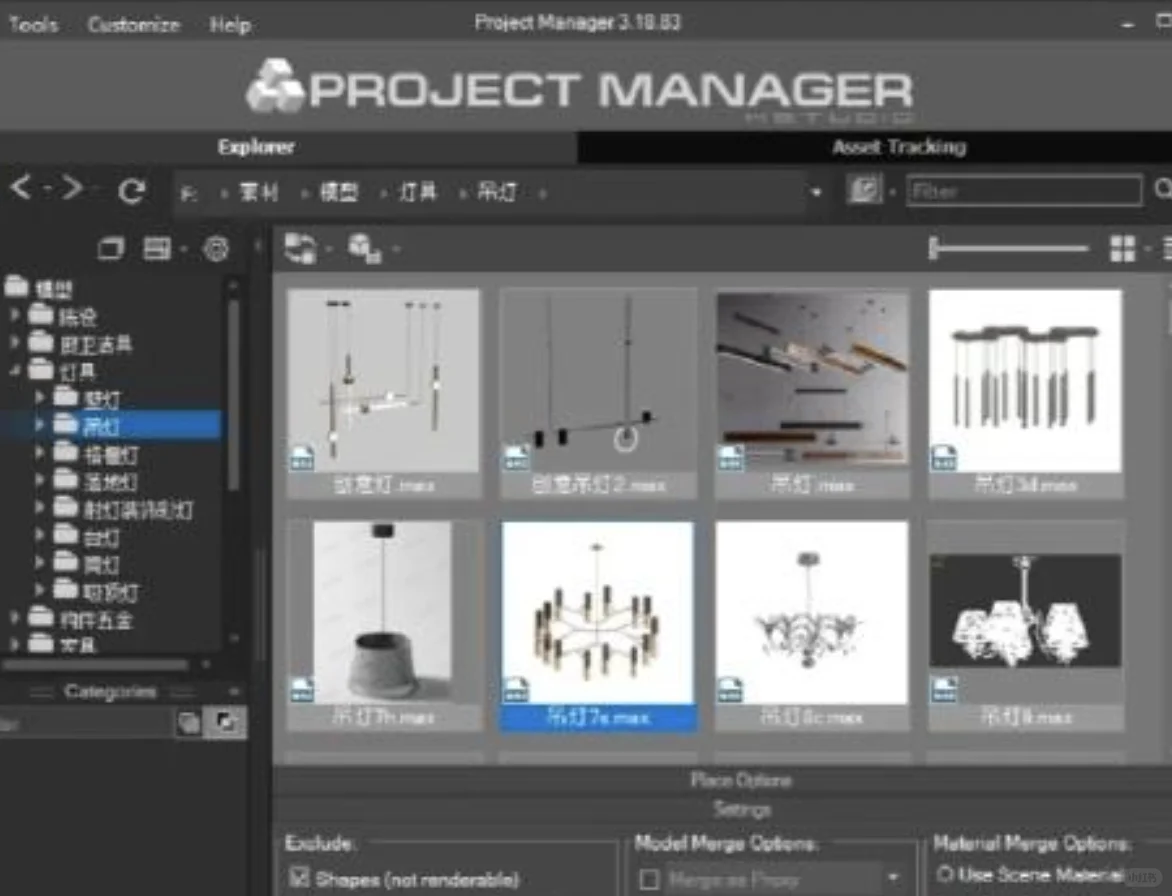Click the 灯具 breadcrumb segment
The width and height of the screenshot is (1172, 896).
[418, 193]
